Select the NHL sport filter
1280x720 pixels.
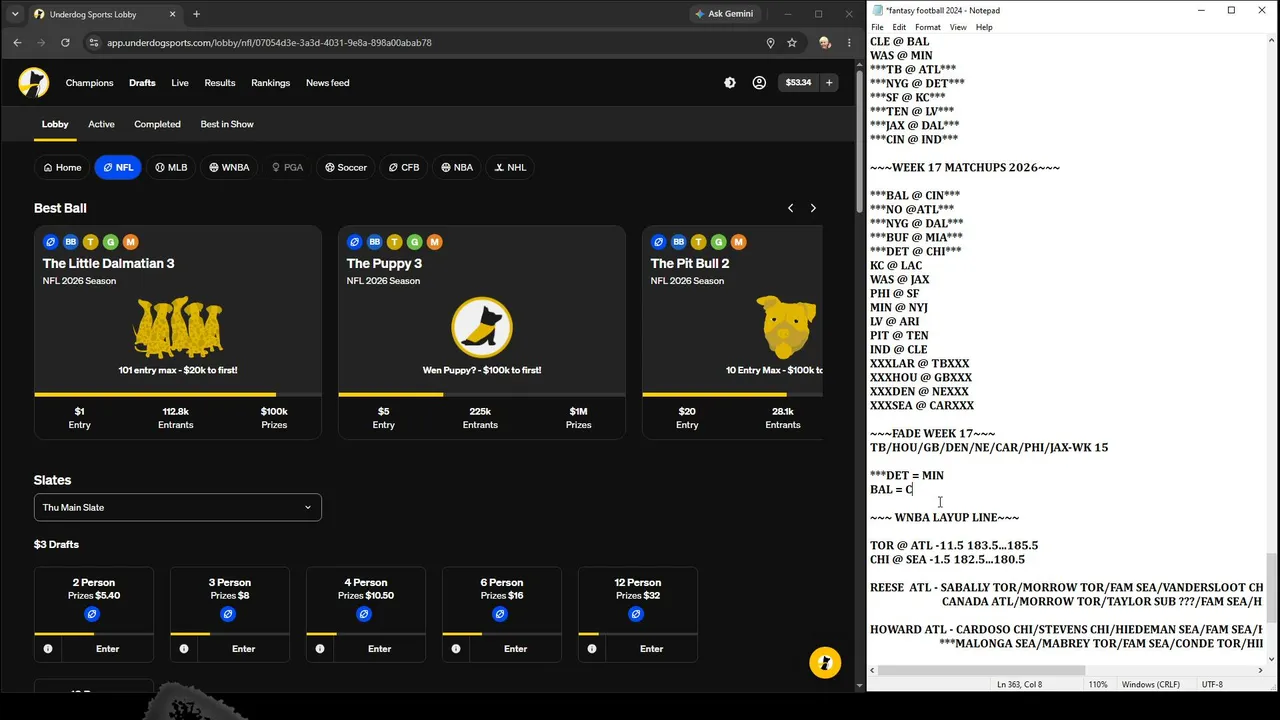pos(510,167)
